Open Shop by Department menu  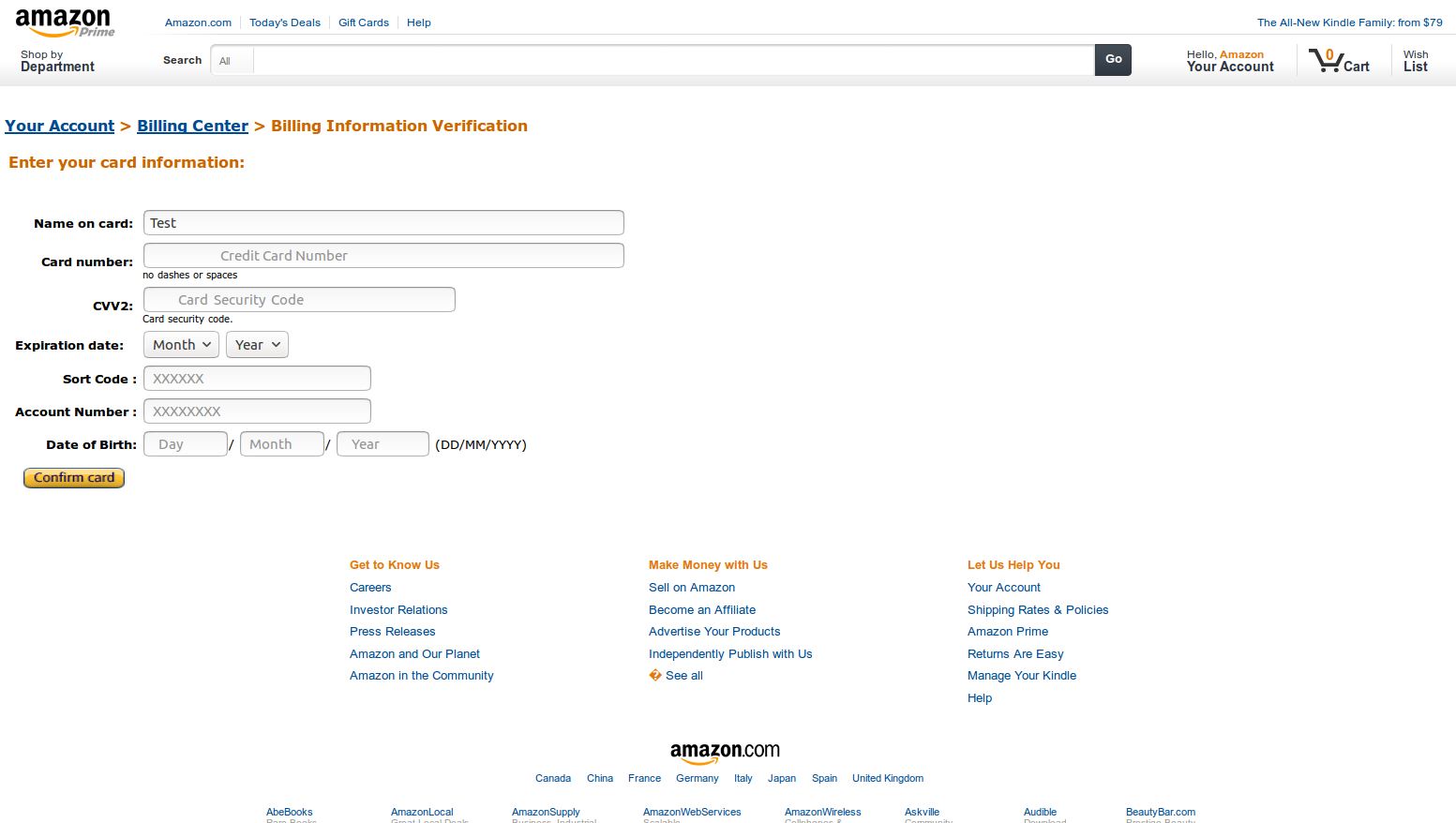point(57,61)
